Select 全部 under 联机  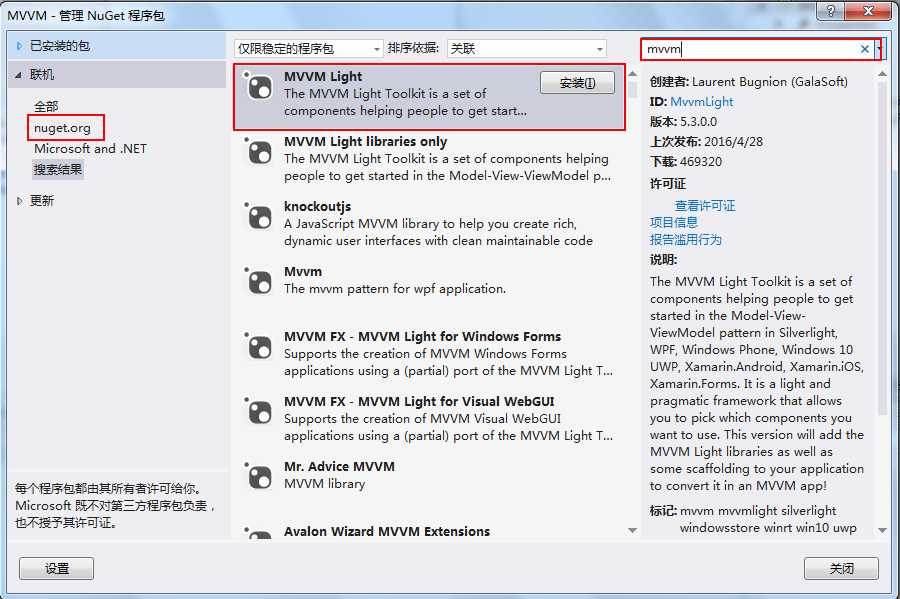[x=46, y=107]
